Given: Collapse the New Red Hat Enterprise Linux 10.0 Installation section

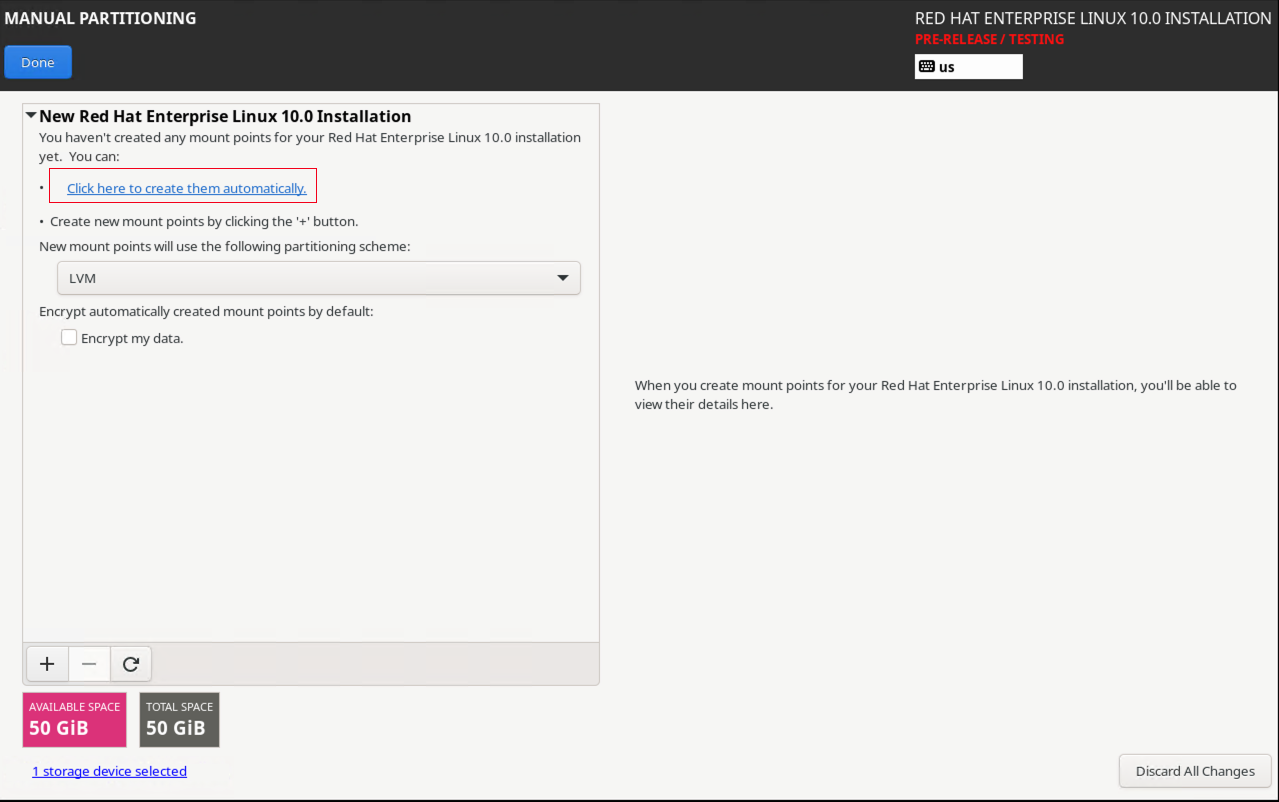Looking at the screenshot, I should (x=31, y=117).
